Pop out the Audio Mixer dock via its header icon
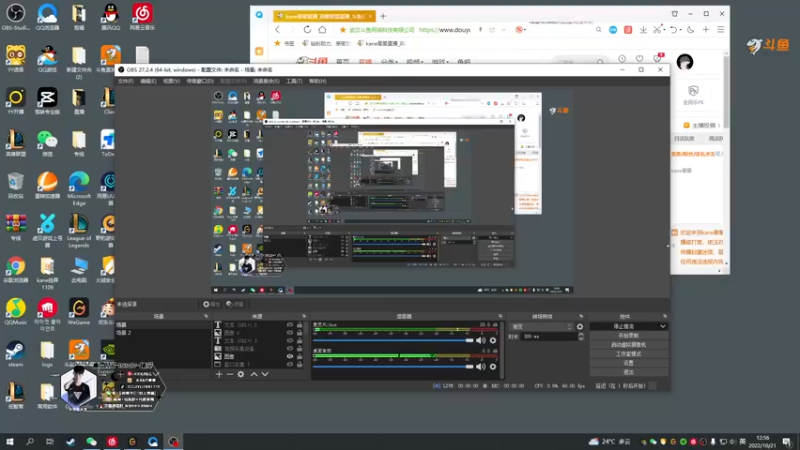Image resolution: width=800 pixels, height=450 pixels. point(500,316)
